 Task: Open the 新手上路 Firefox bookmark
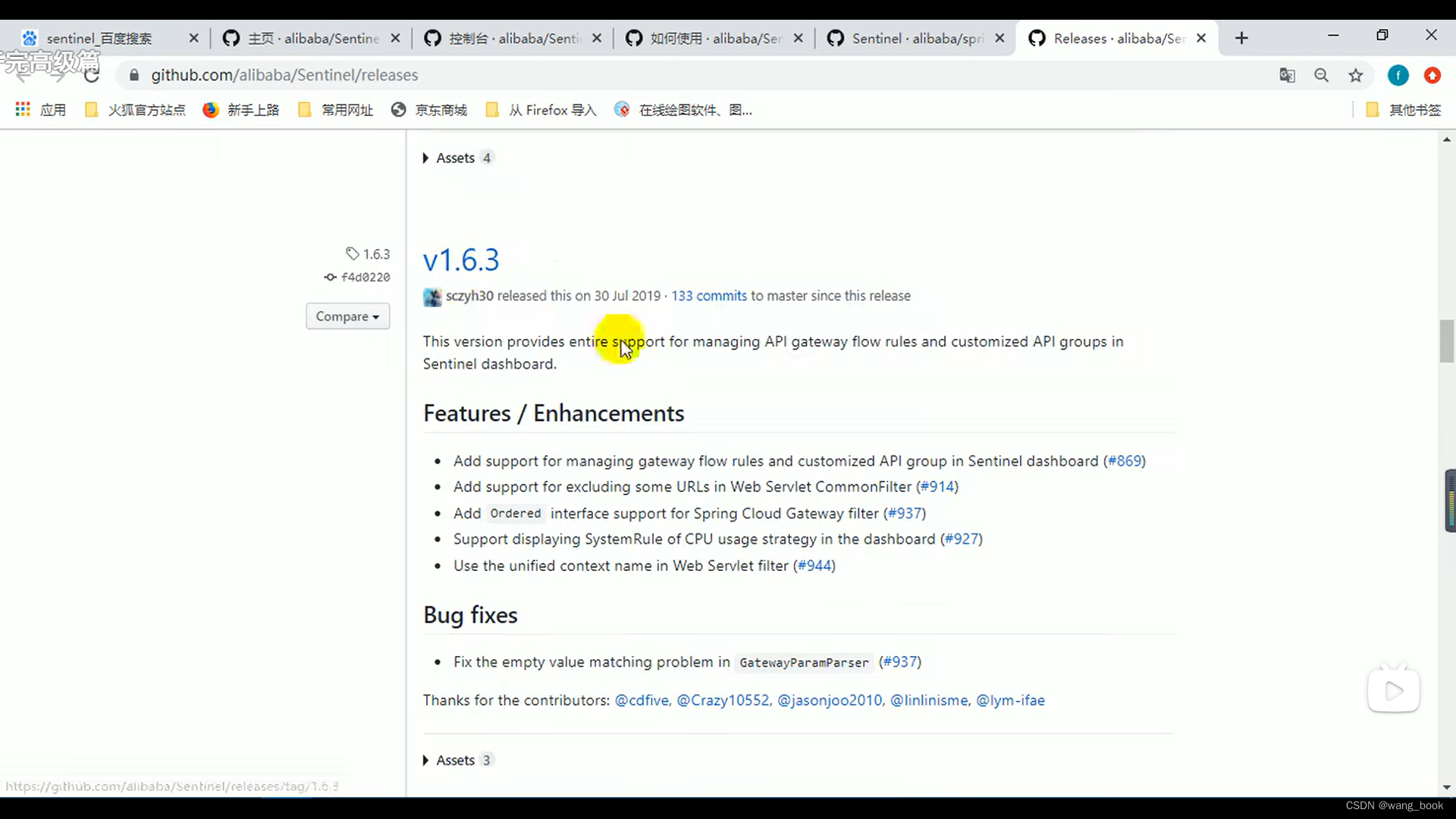(x=241, y=110)
